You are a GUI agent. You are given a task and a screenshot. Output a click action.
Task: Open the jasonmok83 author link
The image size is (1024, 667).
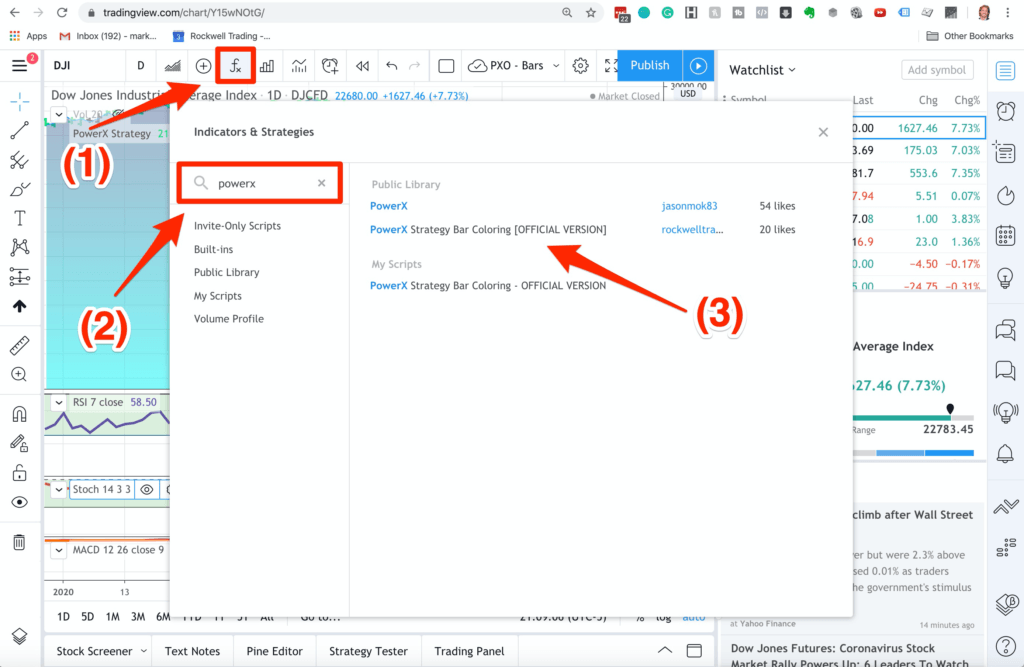coord(689,206)
